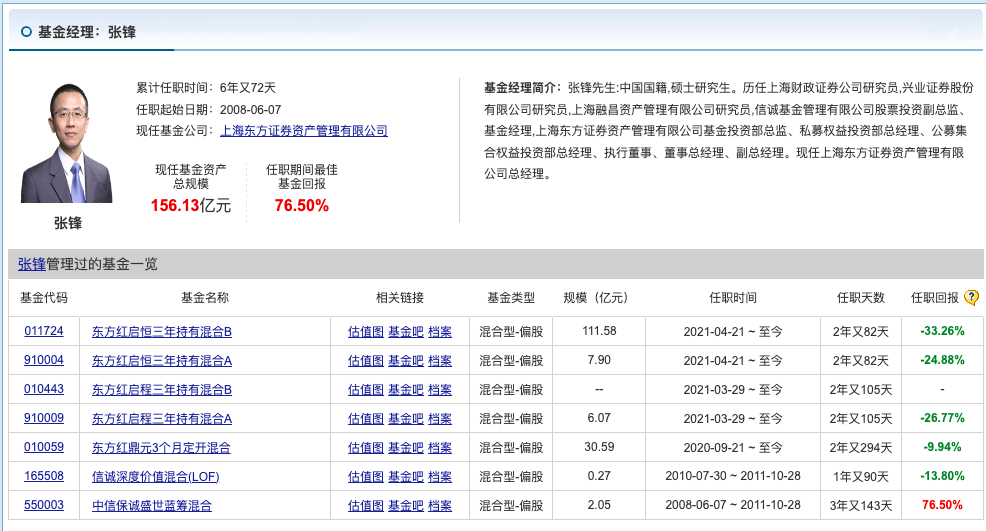Image resolution: width=986 pixels, height=531 pixels.
Task: Open fund code 010443 link
Action: point(44,389)
